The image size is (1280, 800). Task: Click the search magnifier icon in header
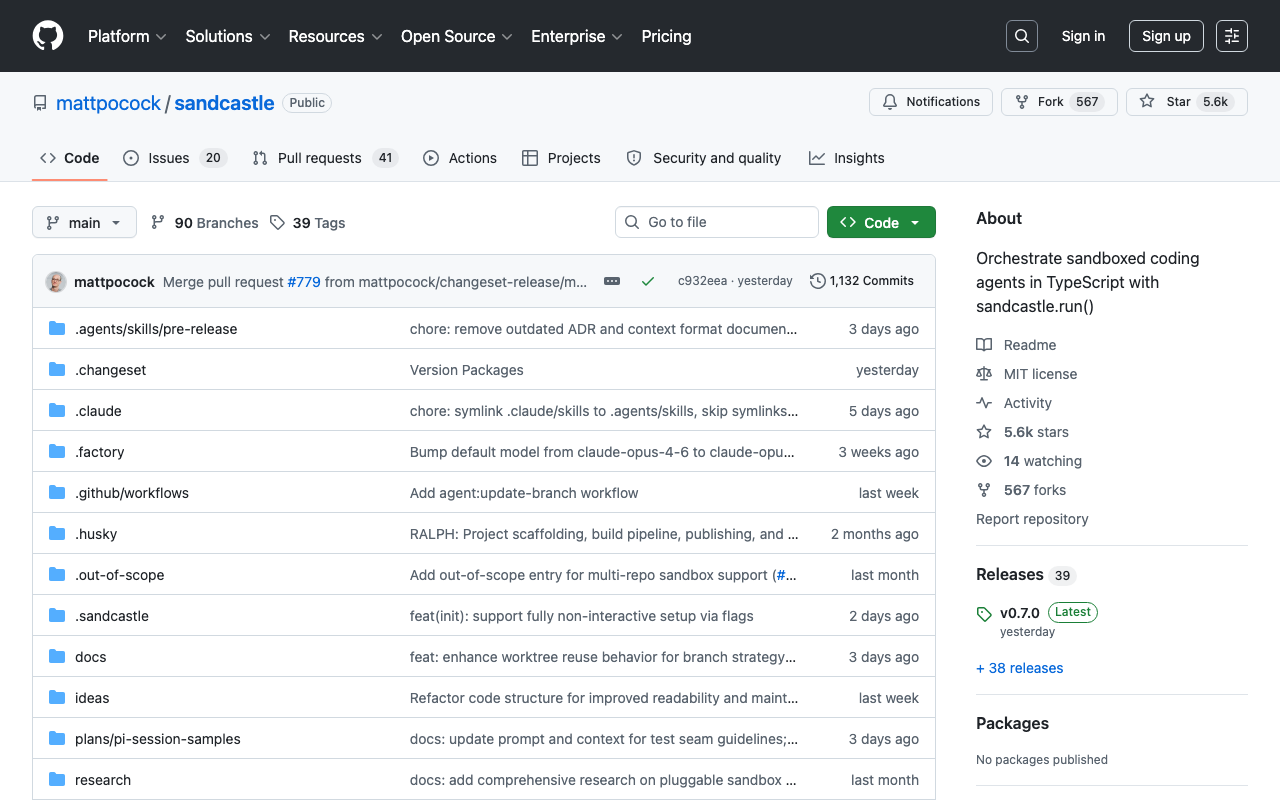click(1022, 36)
